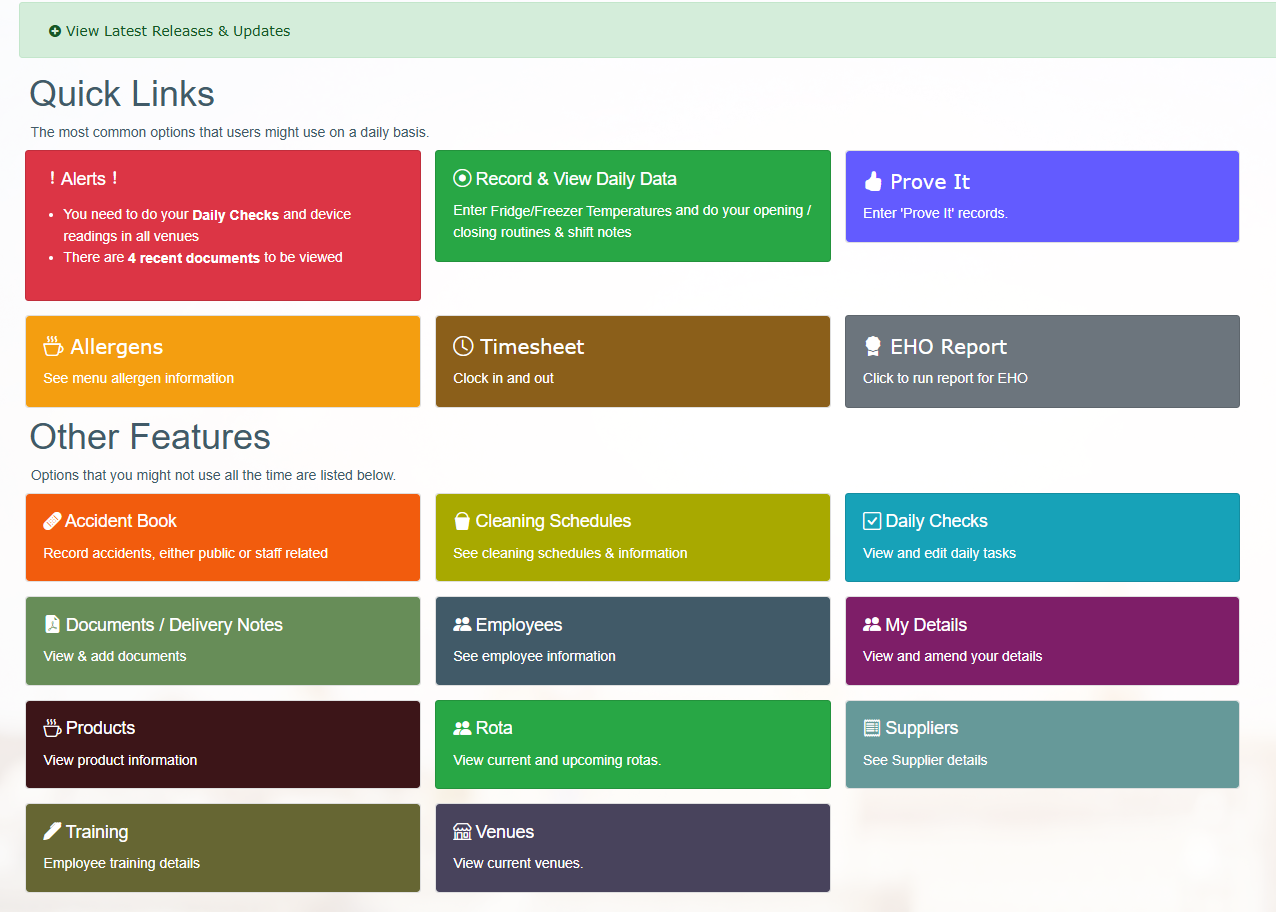Click the award ribbon icon beside EHO Report
Screen dimensions: 1276x912
click(x=873, y=346)
